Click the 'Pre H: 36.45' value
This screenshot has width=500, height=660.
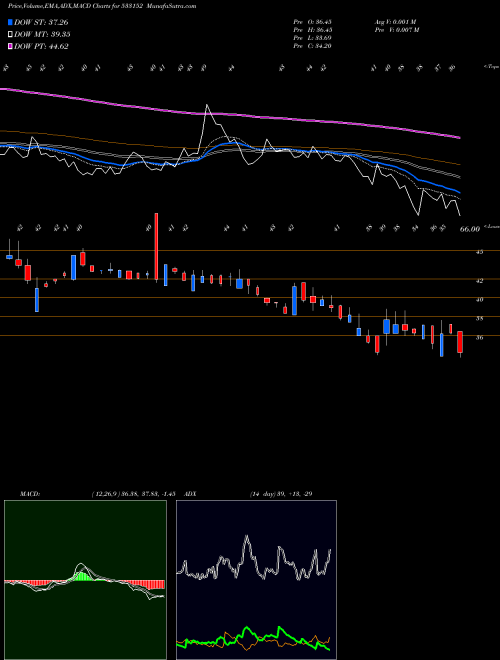click(312, 30)
